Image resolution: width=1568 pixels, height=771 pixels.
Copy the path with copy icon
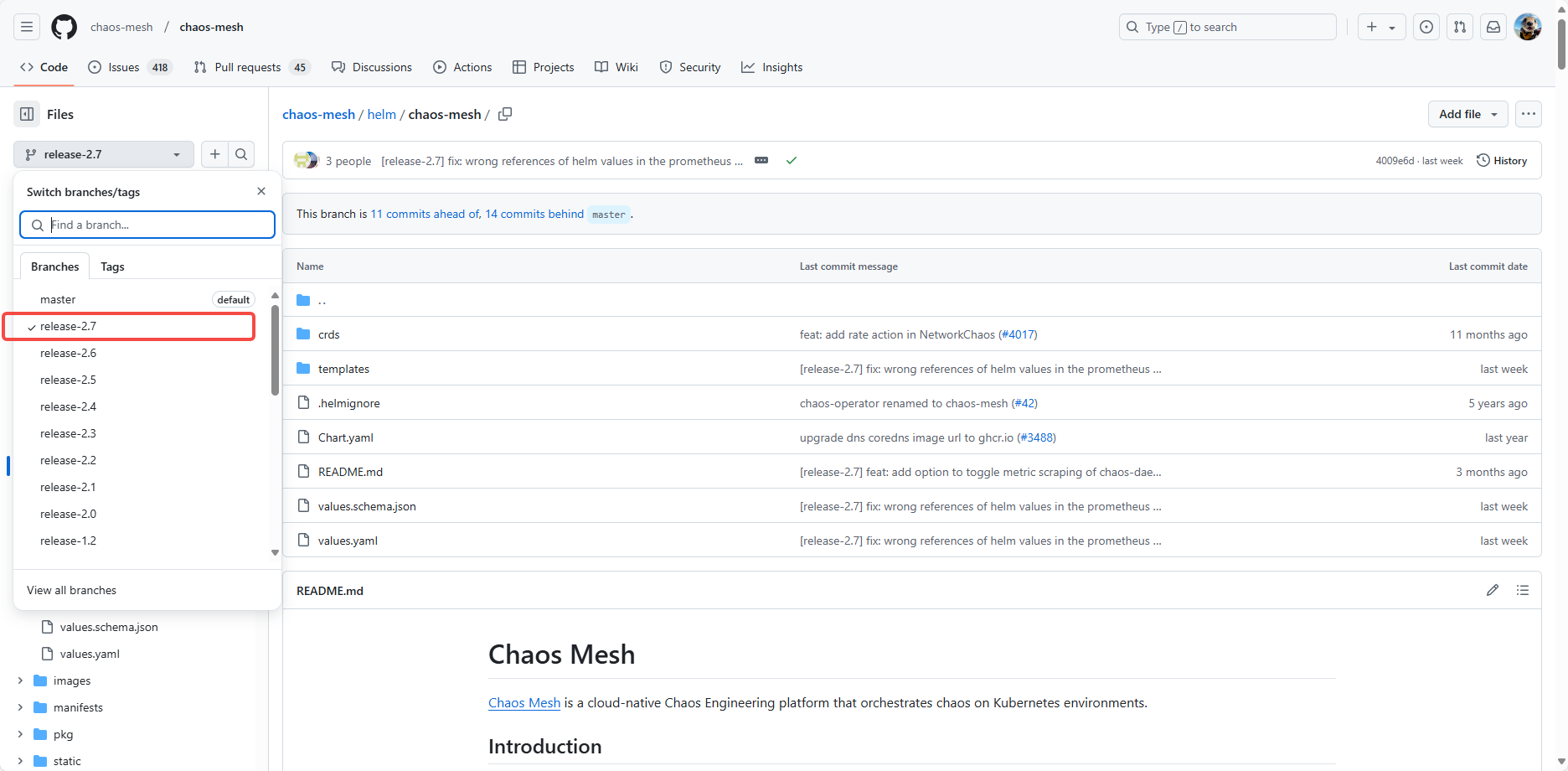tap(505, 114)
